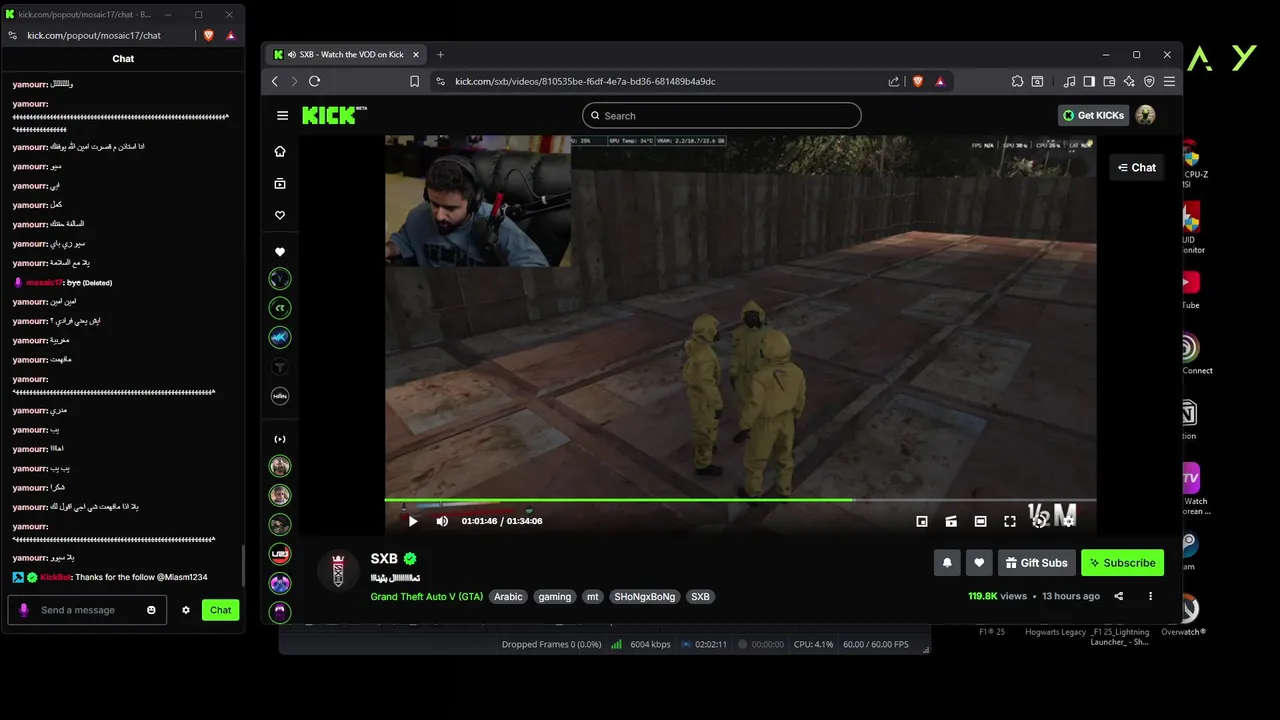The width and height of the screenshot is (1280, 720).
Task: Open site settings icon in chat popout
Action: 12,35
